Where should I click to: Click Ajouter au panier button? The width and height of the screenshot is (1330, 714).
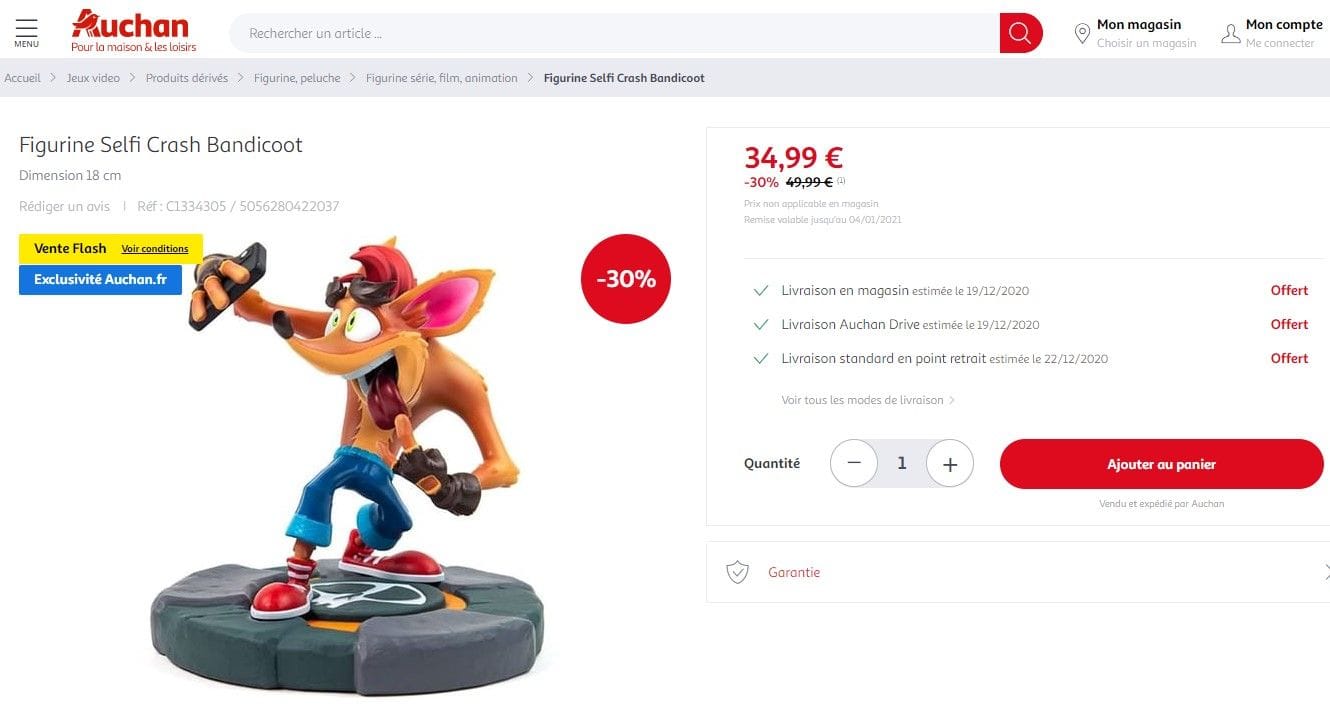(1161, 464)
